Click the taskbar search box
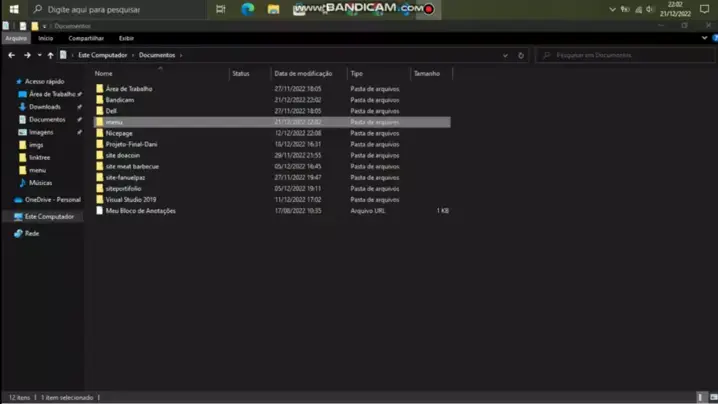Screen dimensions: 718x404 coord(117,9)
